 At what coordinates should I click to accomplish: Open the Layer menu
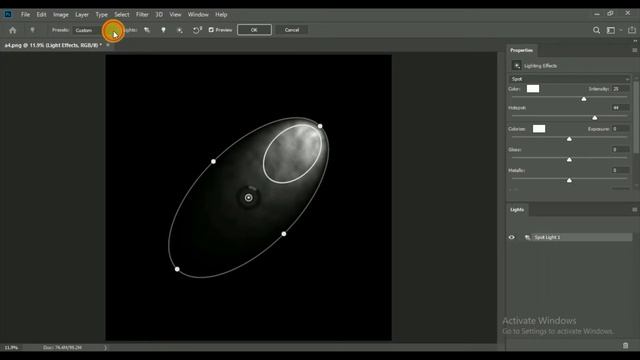tap(82, 14)
